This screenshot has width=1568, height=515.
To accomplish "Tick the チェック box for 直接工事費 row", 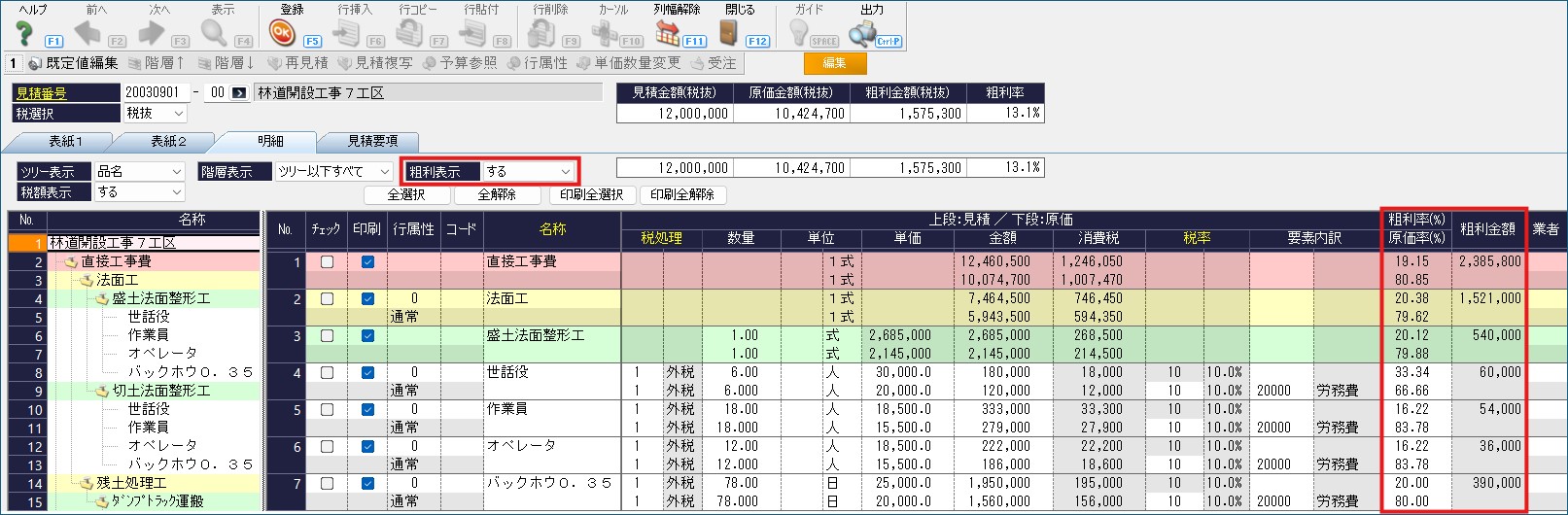I will [x=327, y=262].
